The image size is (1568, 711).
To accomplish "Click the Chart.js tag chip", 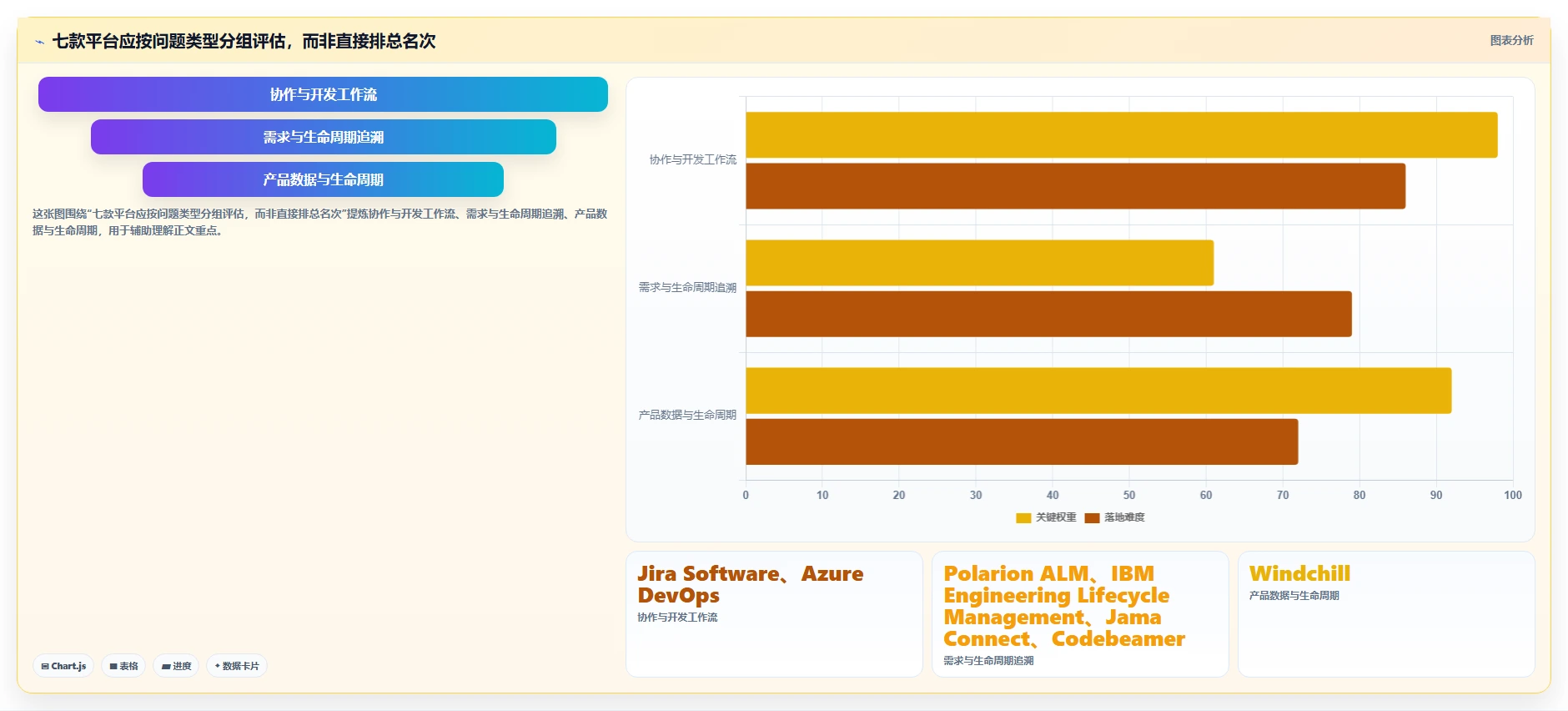I will click(63, 666).
